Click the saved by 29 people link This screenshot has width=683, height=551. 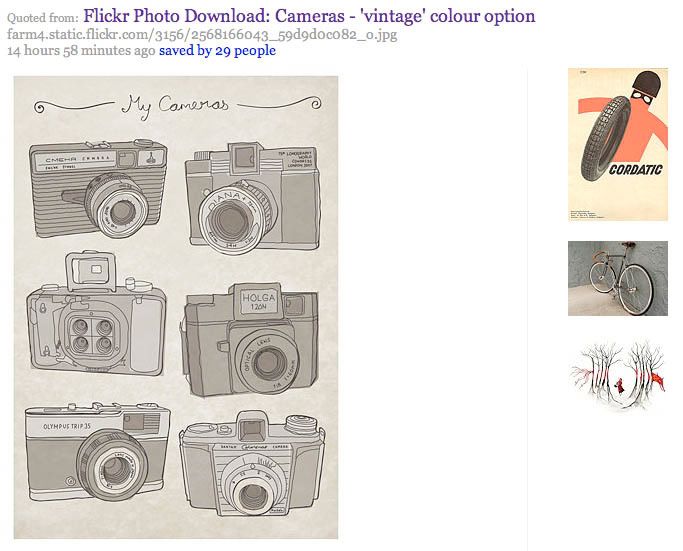(x=217, y=51)
